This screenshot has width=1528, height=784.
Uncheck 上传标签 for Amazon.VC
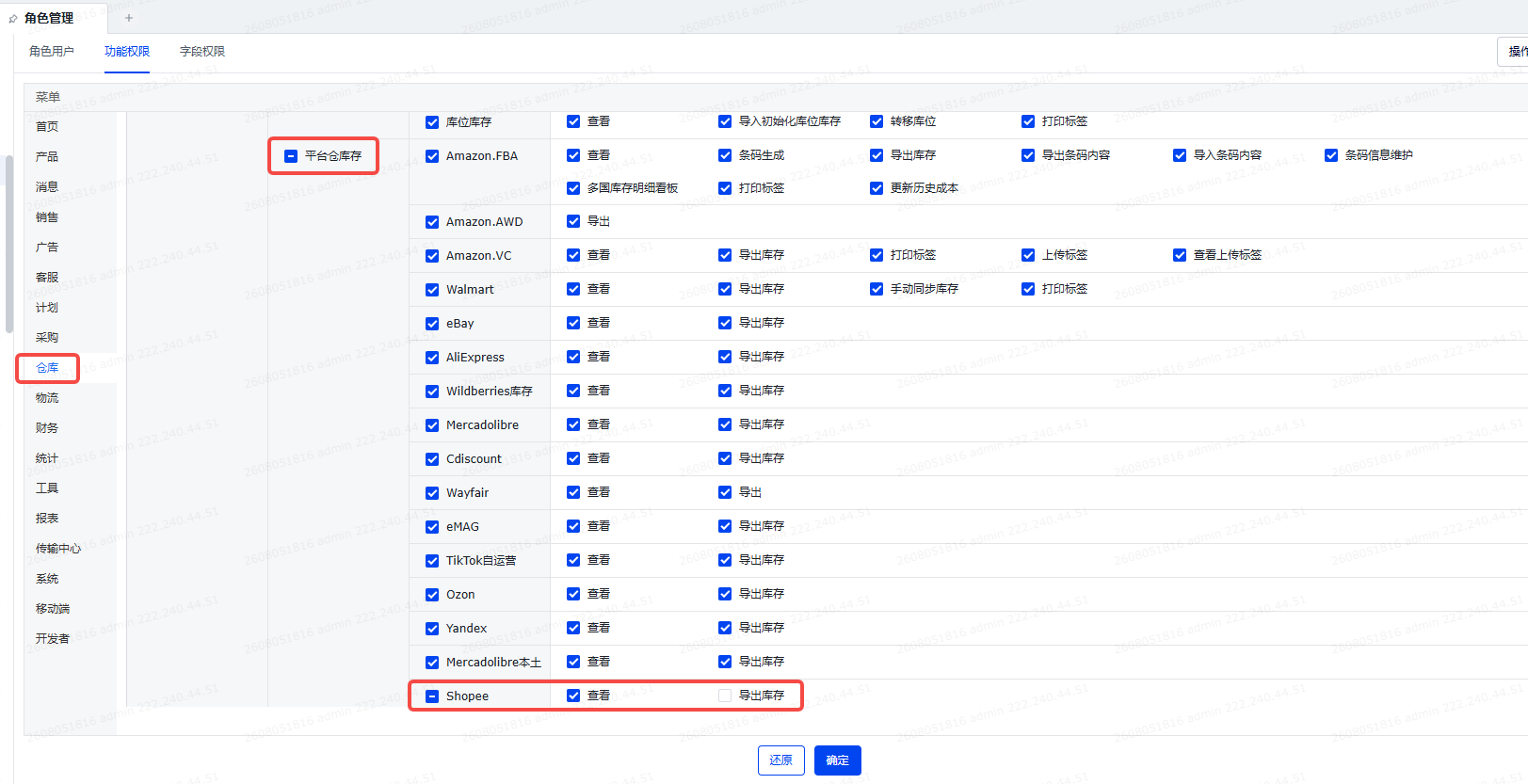point(1028,255)
